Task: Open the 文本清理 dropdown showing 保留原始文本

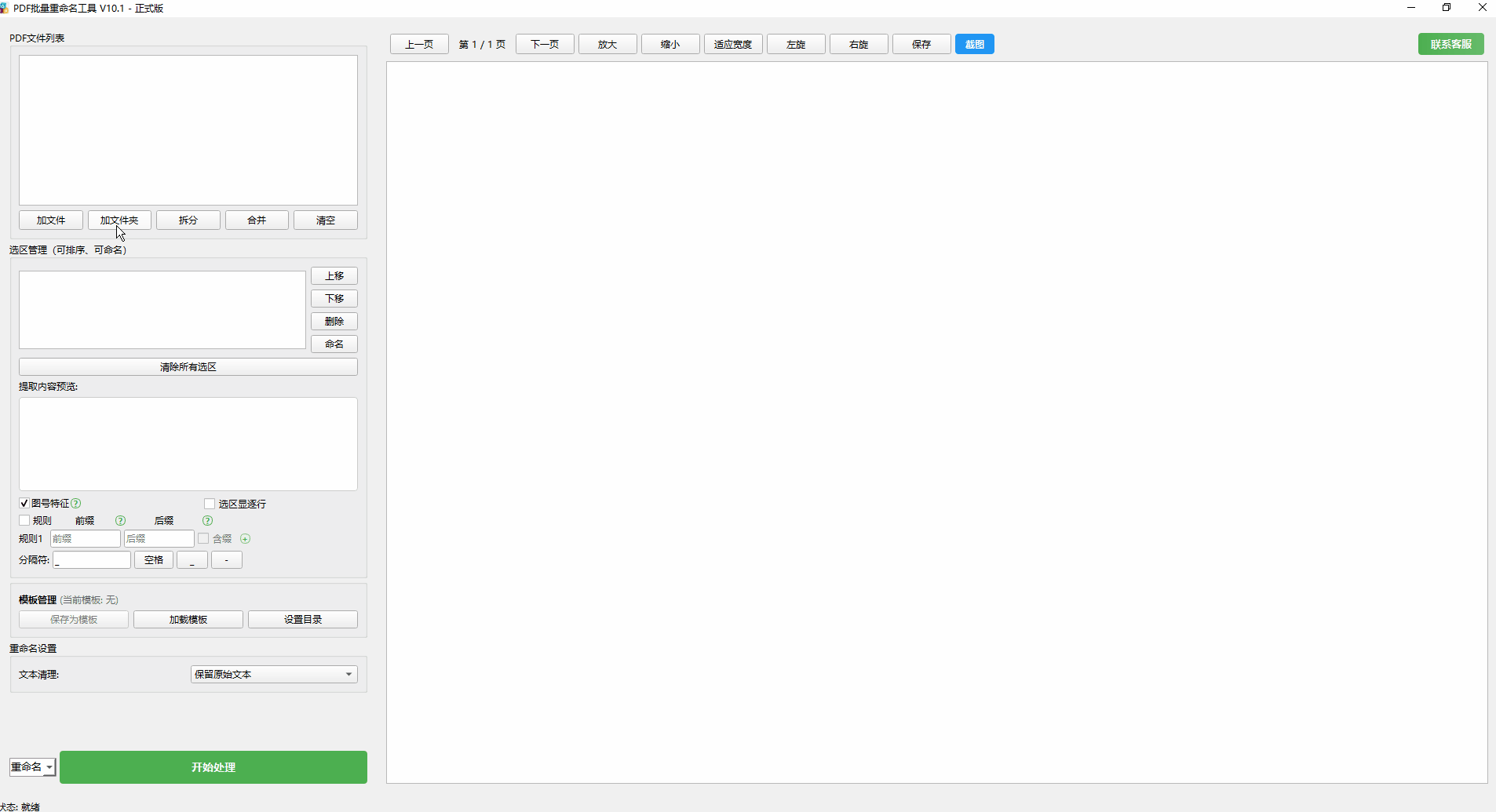Action: 274,675
